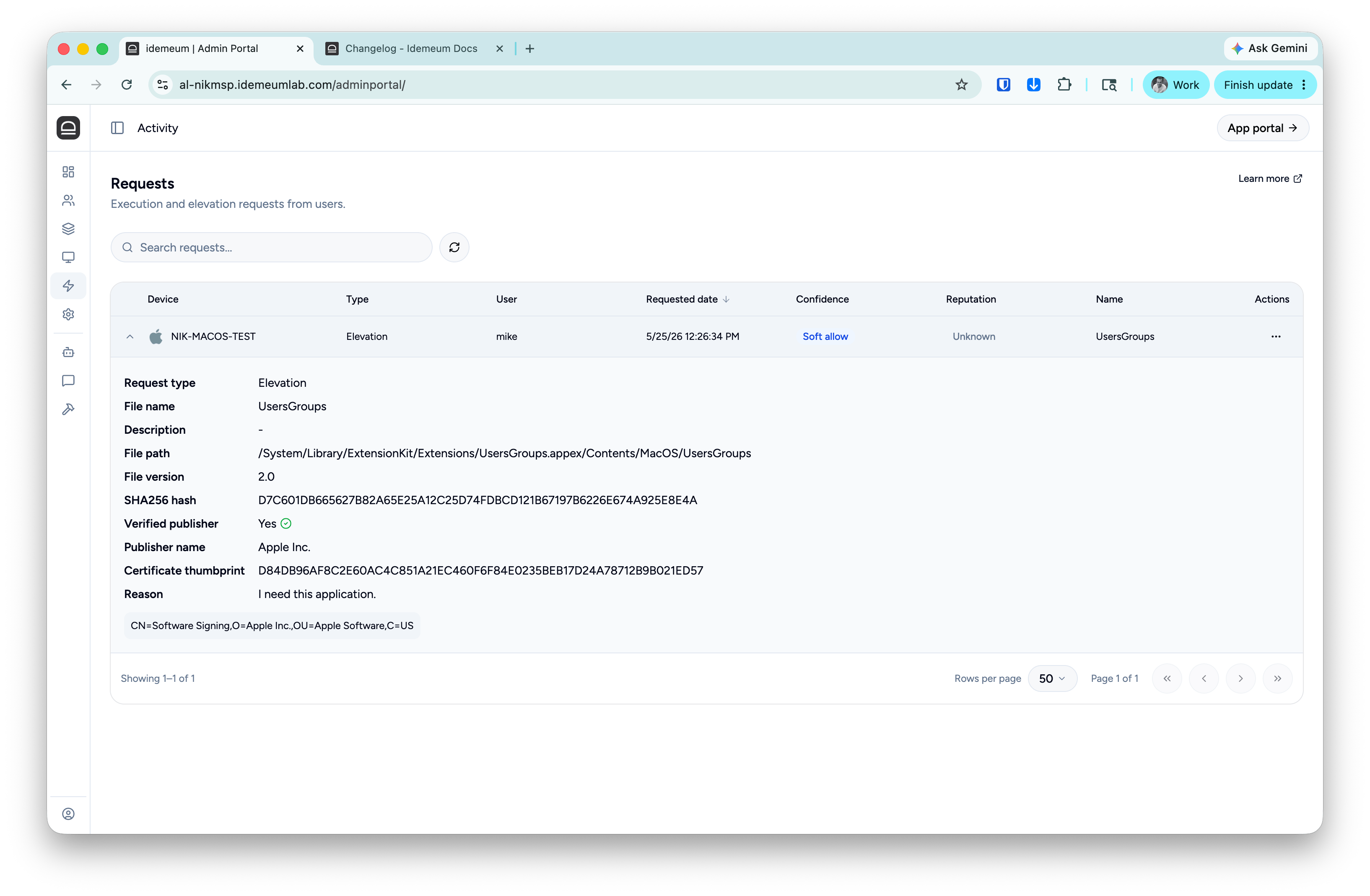The width and height of the screenshot is (1370, 896).
Task: View site information icon in address bar
Action: [163, 85]
